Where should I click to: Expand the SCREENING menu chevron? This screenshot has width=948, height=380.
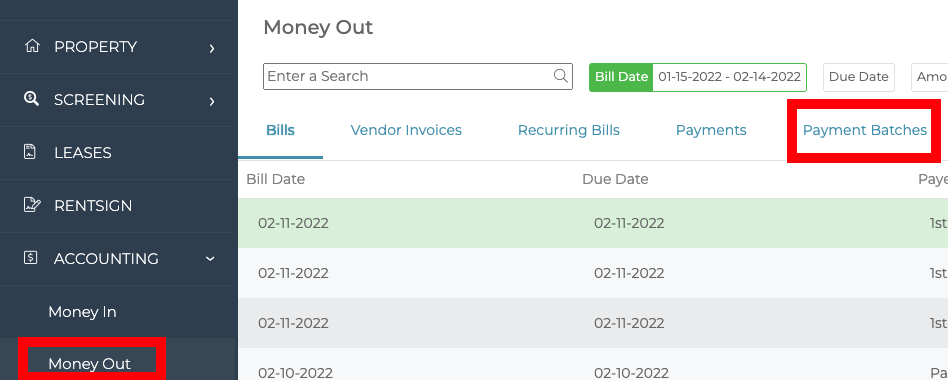pyautogui.click(x=212, y=101)
